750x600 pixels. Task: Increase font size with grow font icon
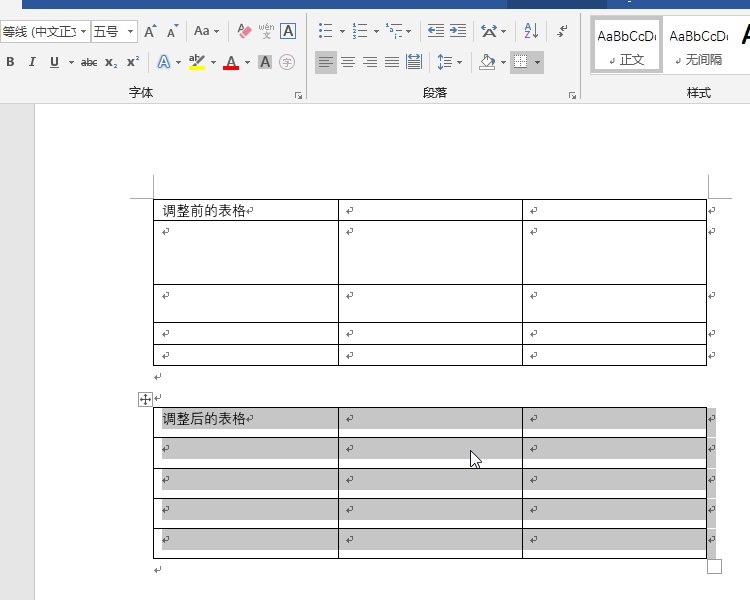(150, 32)
